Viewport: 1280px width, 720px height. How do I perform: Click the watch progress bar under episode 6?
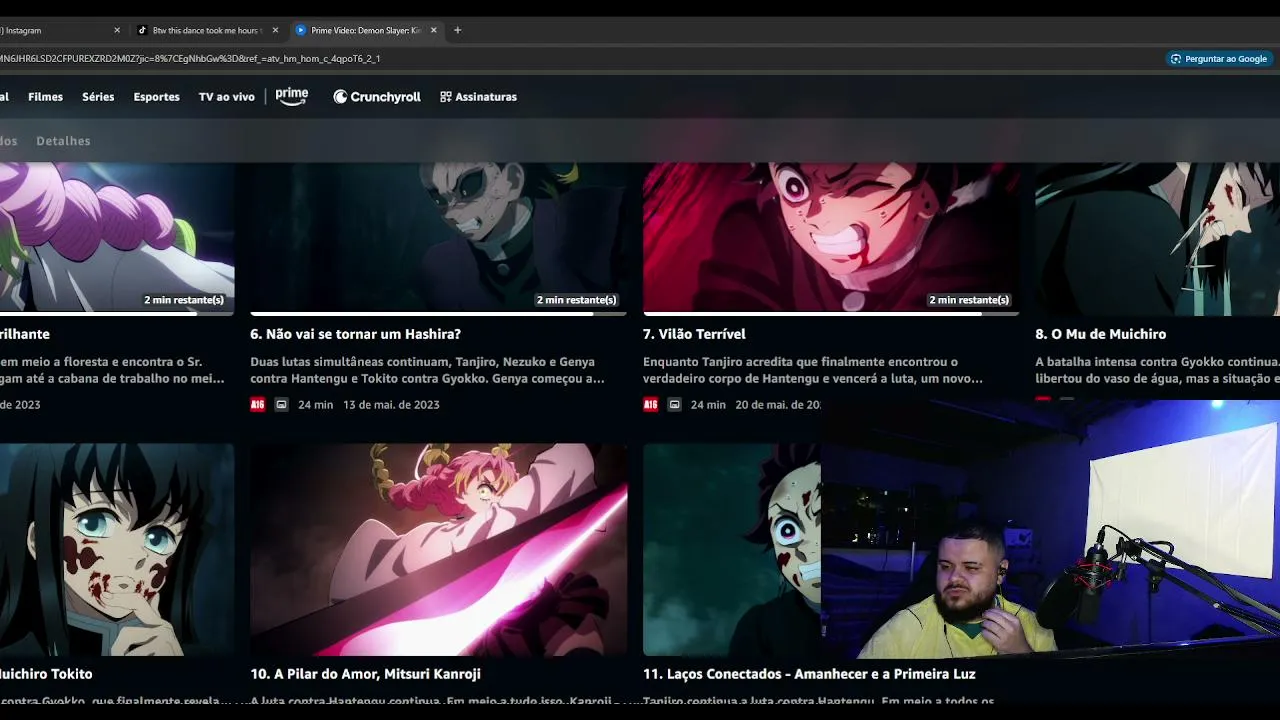pyautogui.click(x=439, y=314)
